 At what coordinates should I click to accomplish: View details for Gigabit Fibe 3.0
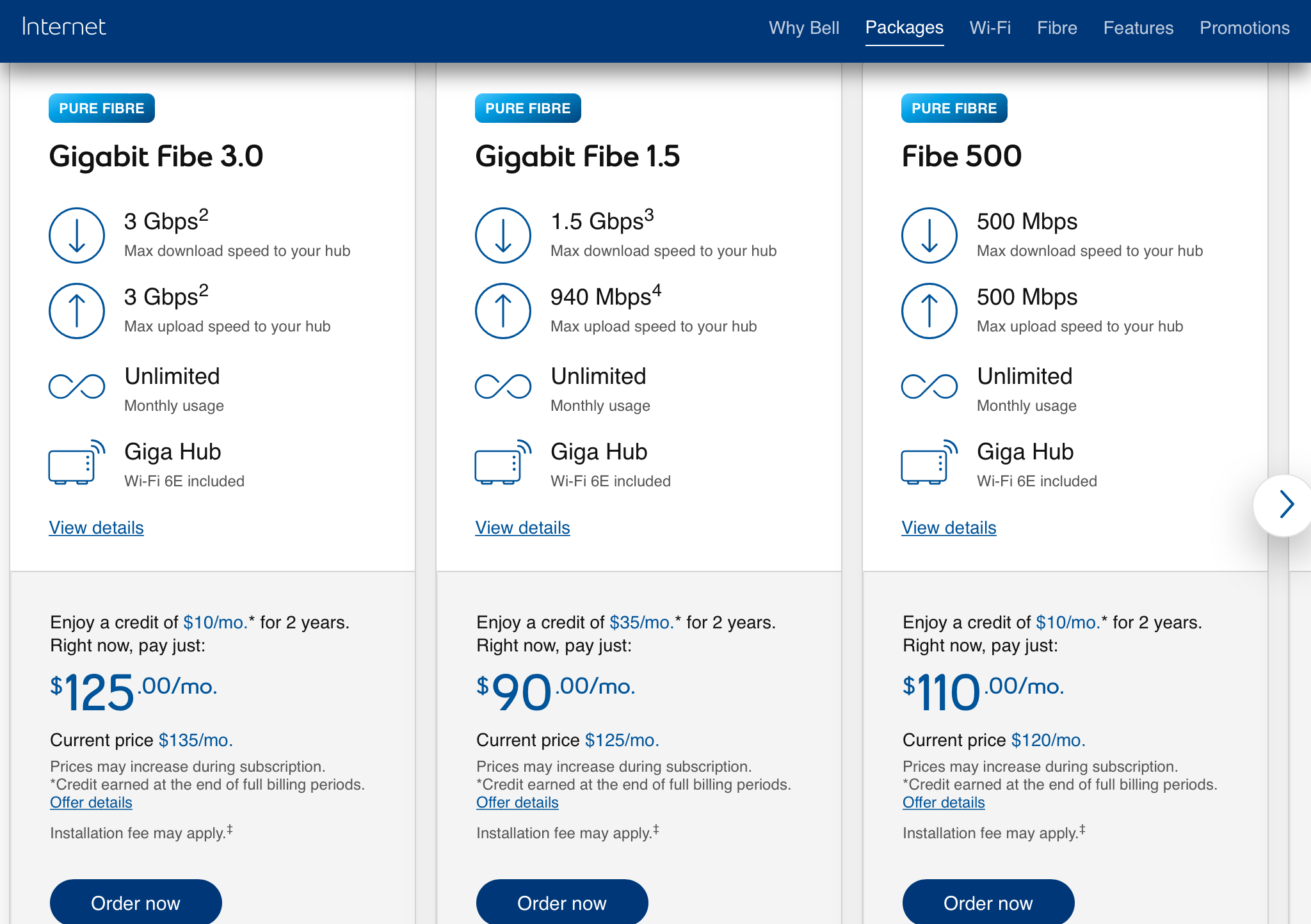pyautogui.click(x=96, y=528)
